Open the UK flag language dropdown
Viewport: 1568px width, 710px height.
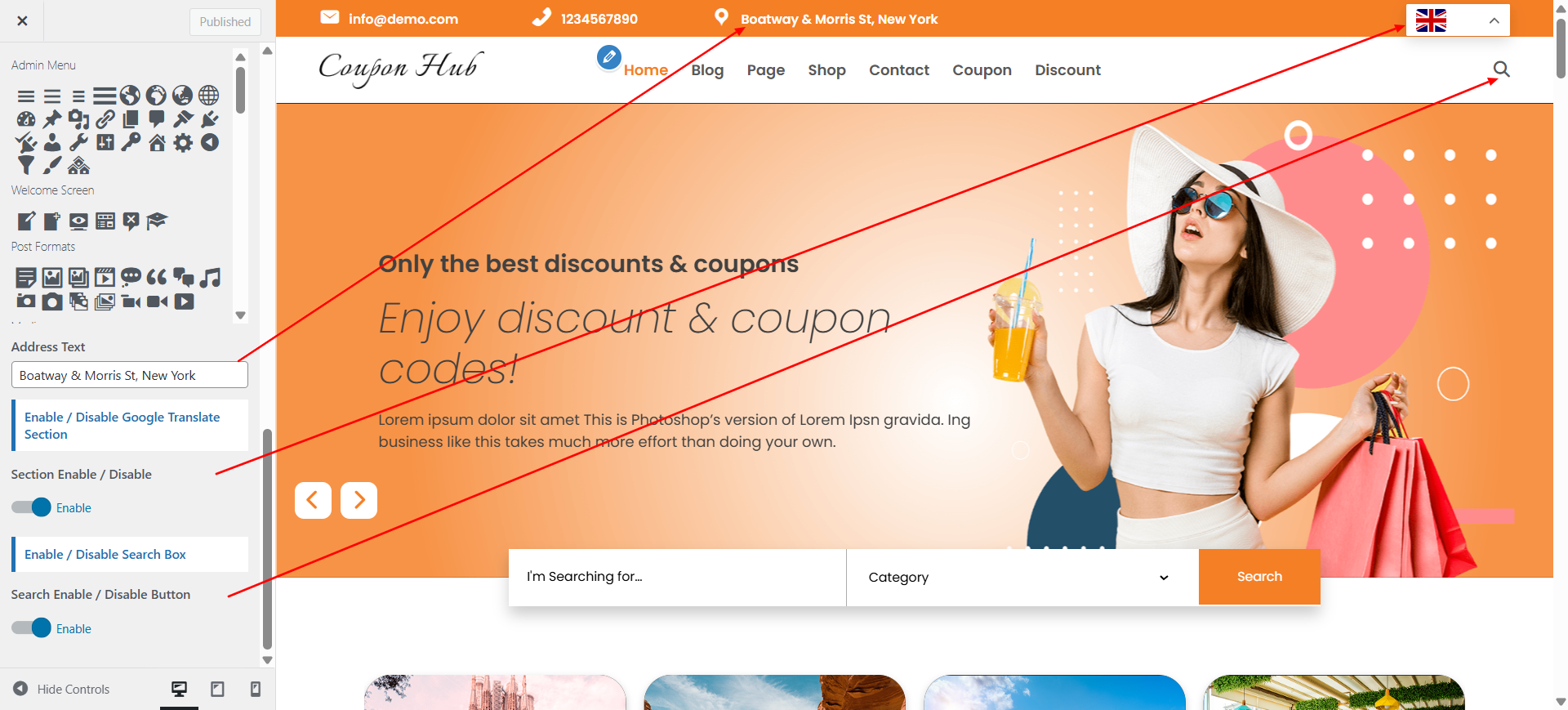(x=1458, y=20)
